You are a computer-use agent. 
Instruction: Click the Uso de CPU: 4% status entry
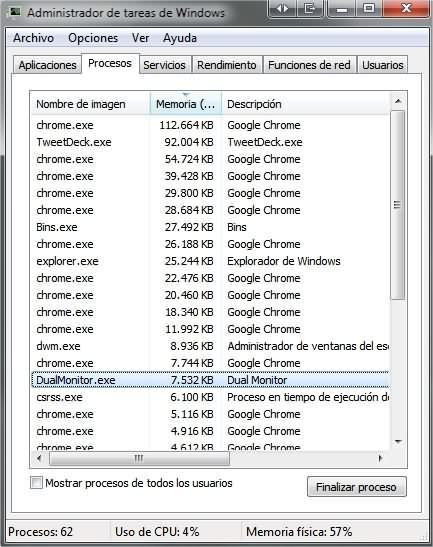tap(157, 532)
